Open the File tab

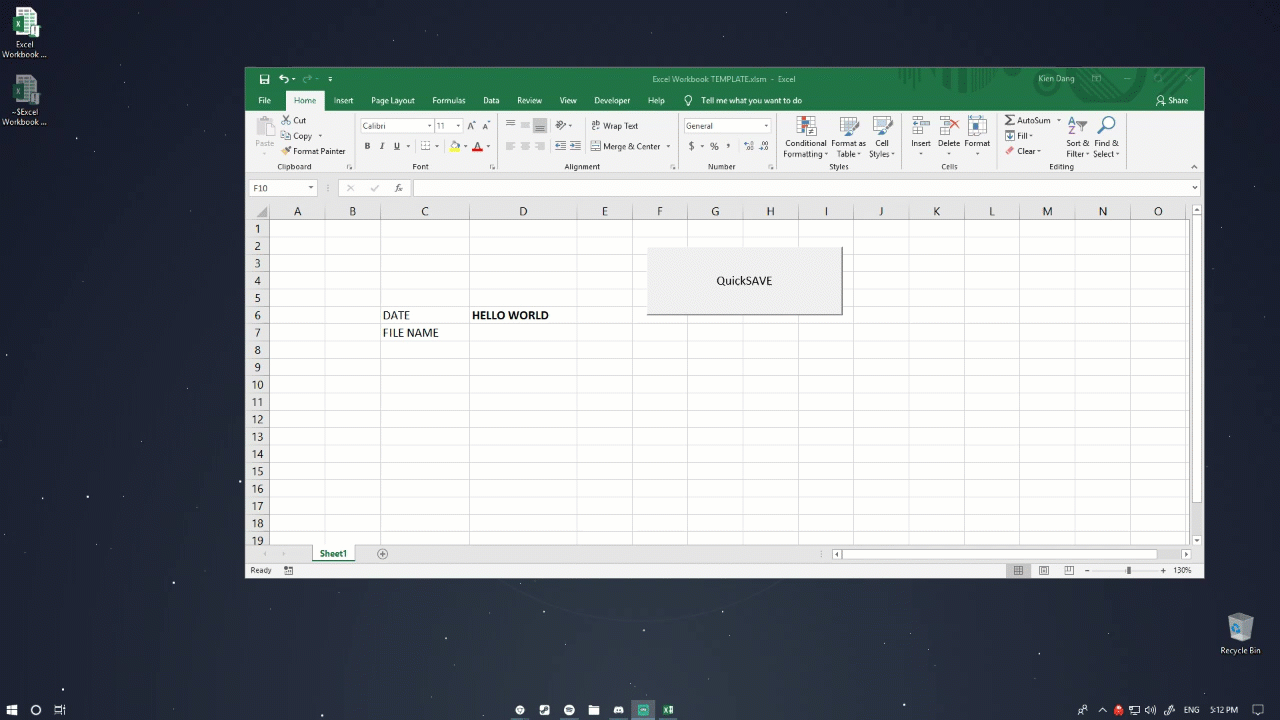(x=264, y=100)
